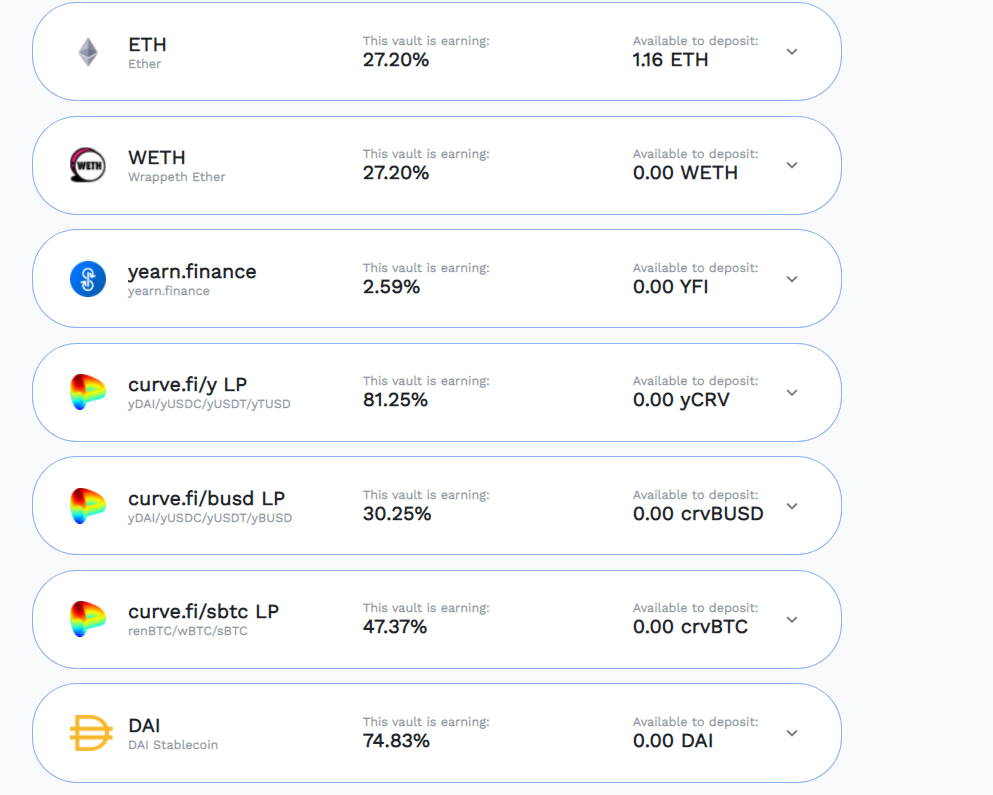993x795 pixels.
Task: Click the Curve rainbow icon for curve.fi/busd LP
Action: pyautogui.click(x=87, y=506)
